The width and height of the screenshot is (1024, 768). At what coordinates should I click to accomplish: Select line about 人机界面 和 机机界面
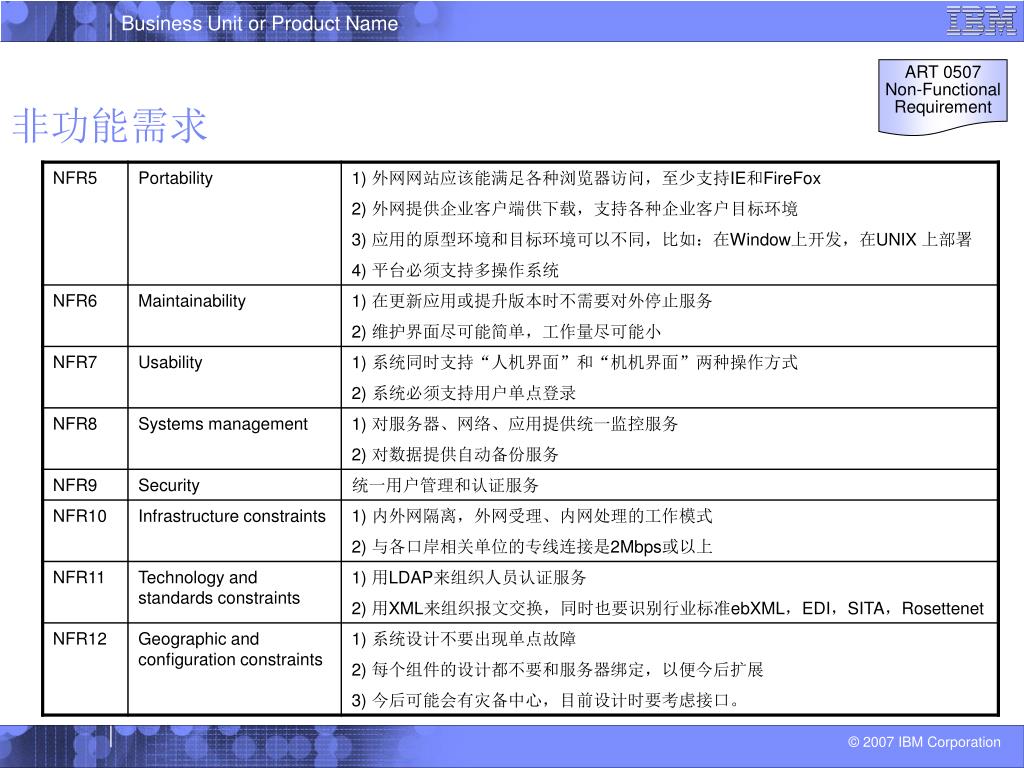574,362
